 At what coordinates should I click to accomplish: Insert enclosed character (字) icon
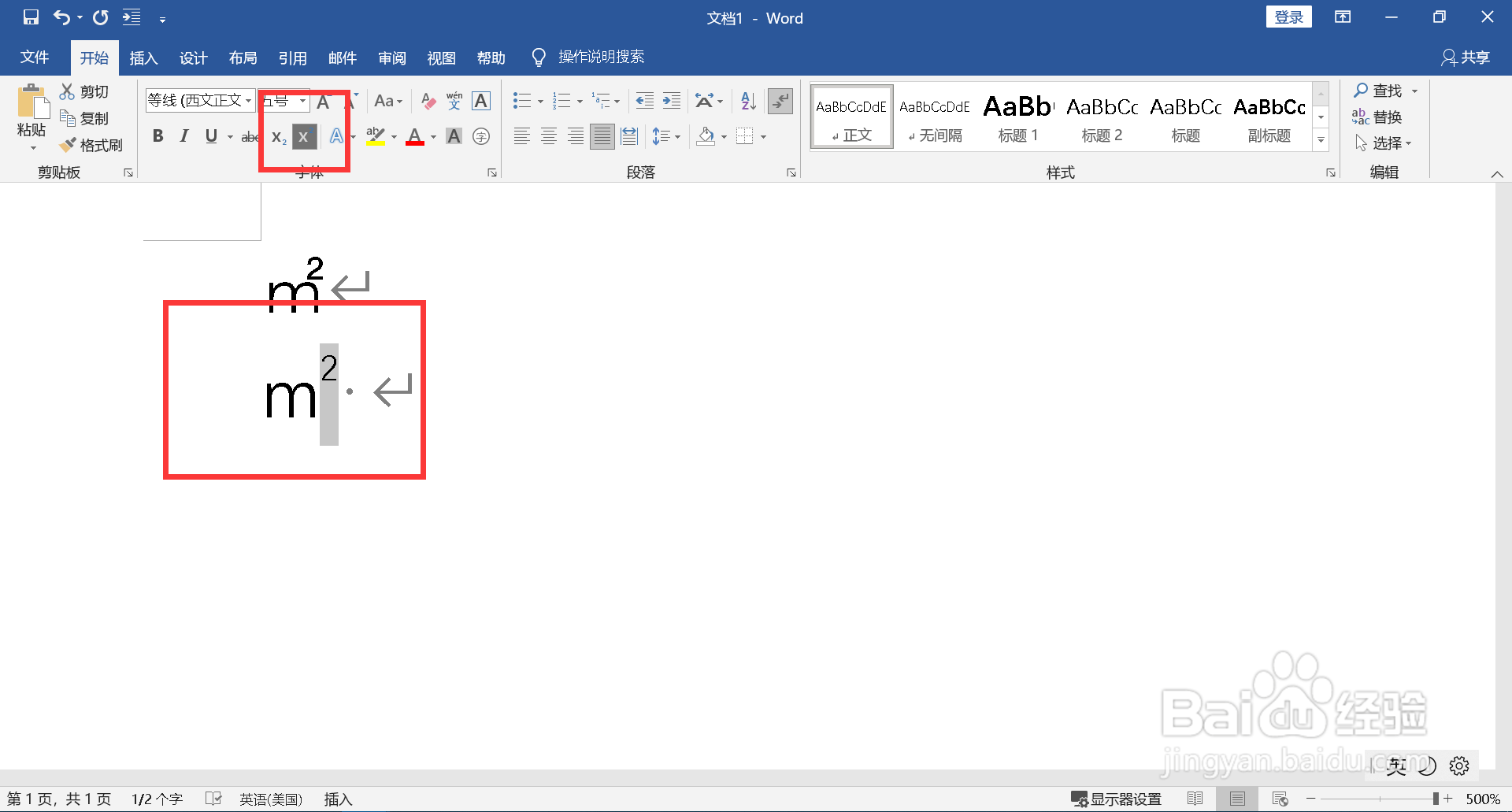point(481,136)
